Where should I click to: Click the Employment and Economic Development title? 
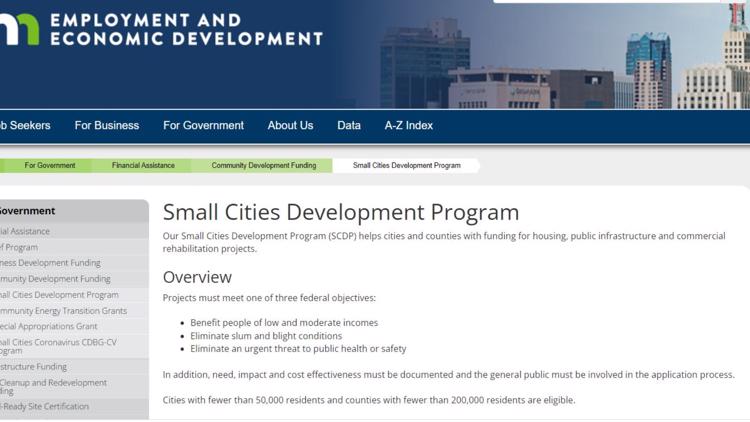point(187,30)
